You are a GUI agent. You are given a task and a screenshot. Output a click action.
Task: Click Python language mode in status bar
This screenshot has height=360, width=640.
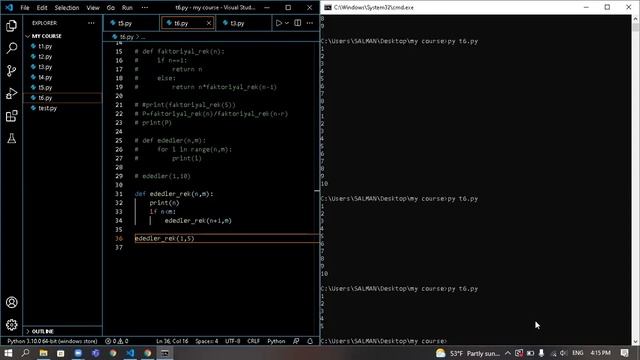click(x=276, y=341)
